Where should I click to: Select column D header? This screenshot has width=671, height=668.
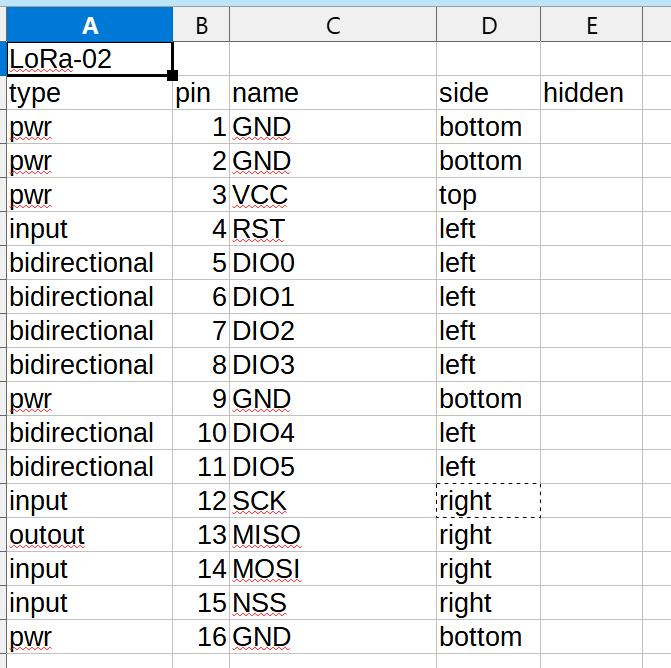(x=489, y=25)
